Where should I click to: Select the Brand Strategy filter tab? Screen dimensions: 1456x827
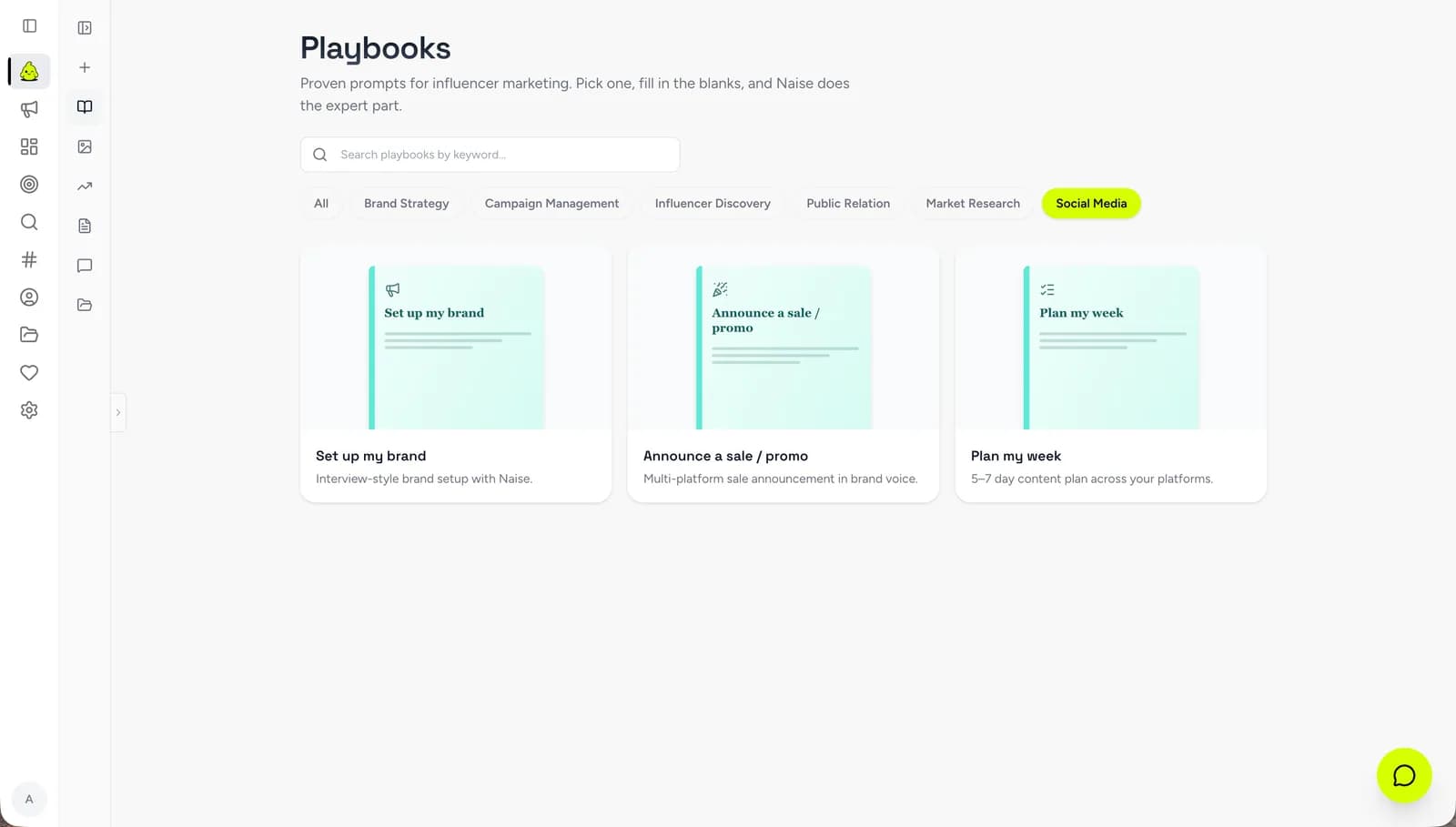(x=407, y=203)
